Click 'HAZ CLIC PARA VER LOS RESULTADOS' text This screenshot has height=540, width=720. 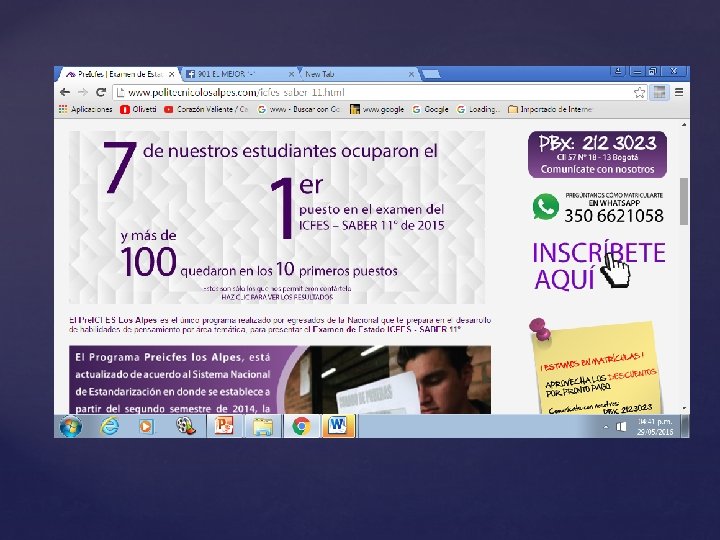coord(277,298)
